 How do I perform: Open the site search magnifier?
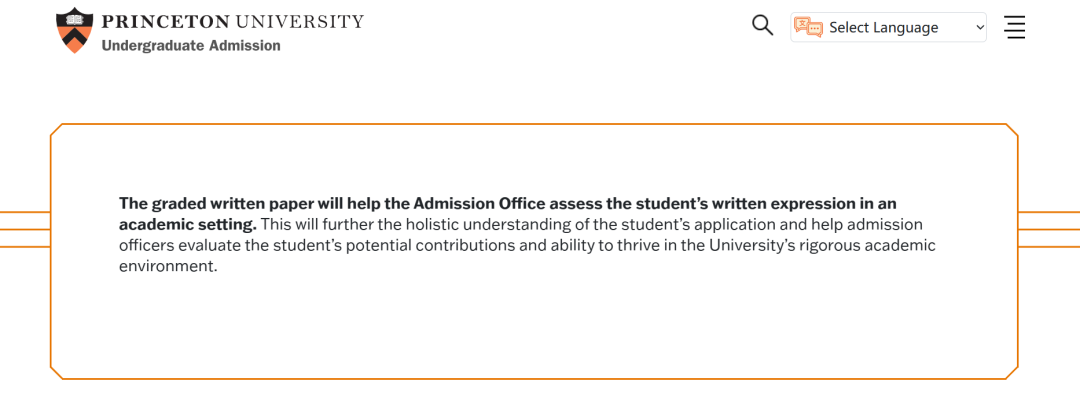(762, 26)
